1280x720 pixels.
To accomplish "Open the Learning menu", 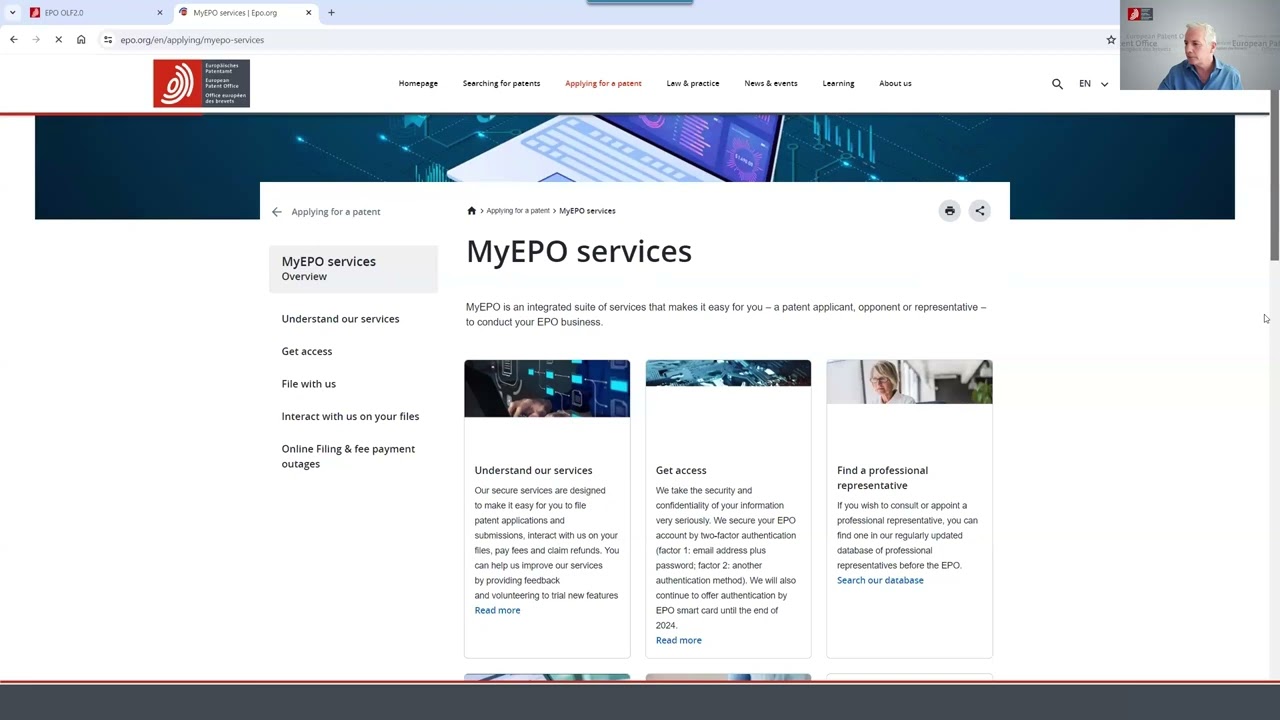I will [x=838, y=83].
